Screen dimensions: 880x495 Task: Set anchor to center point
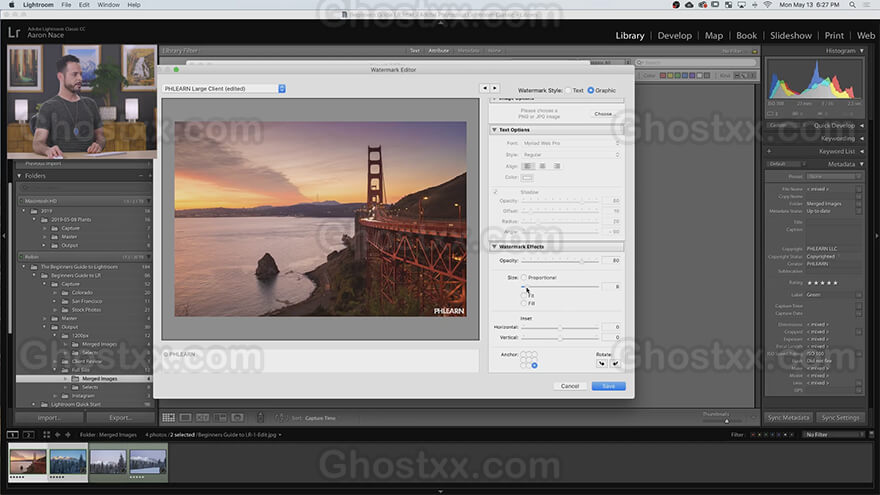coord(529,360)
